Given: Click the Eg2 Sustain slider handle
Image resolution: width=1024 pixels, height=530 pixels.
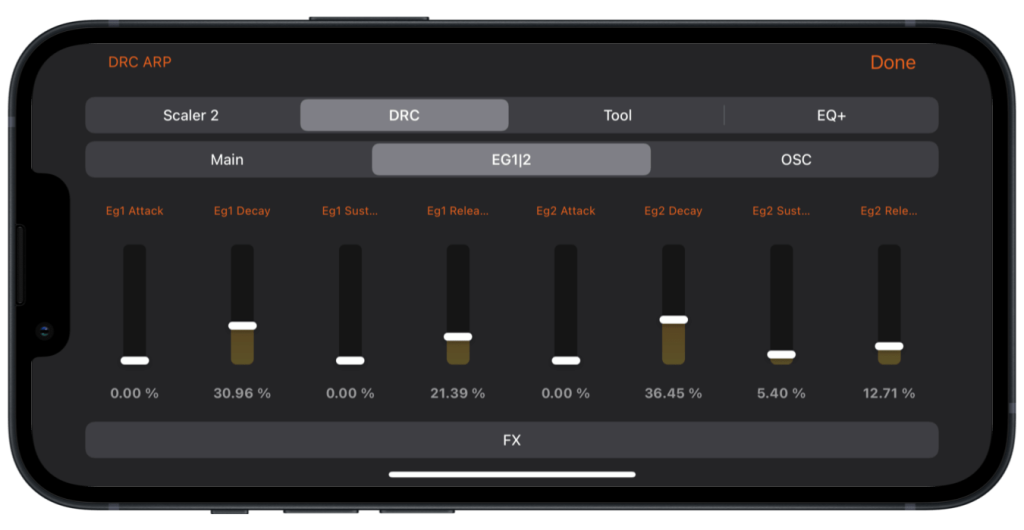Looking at the screenshot, I should [x=781, y=354].
